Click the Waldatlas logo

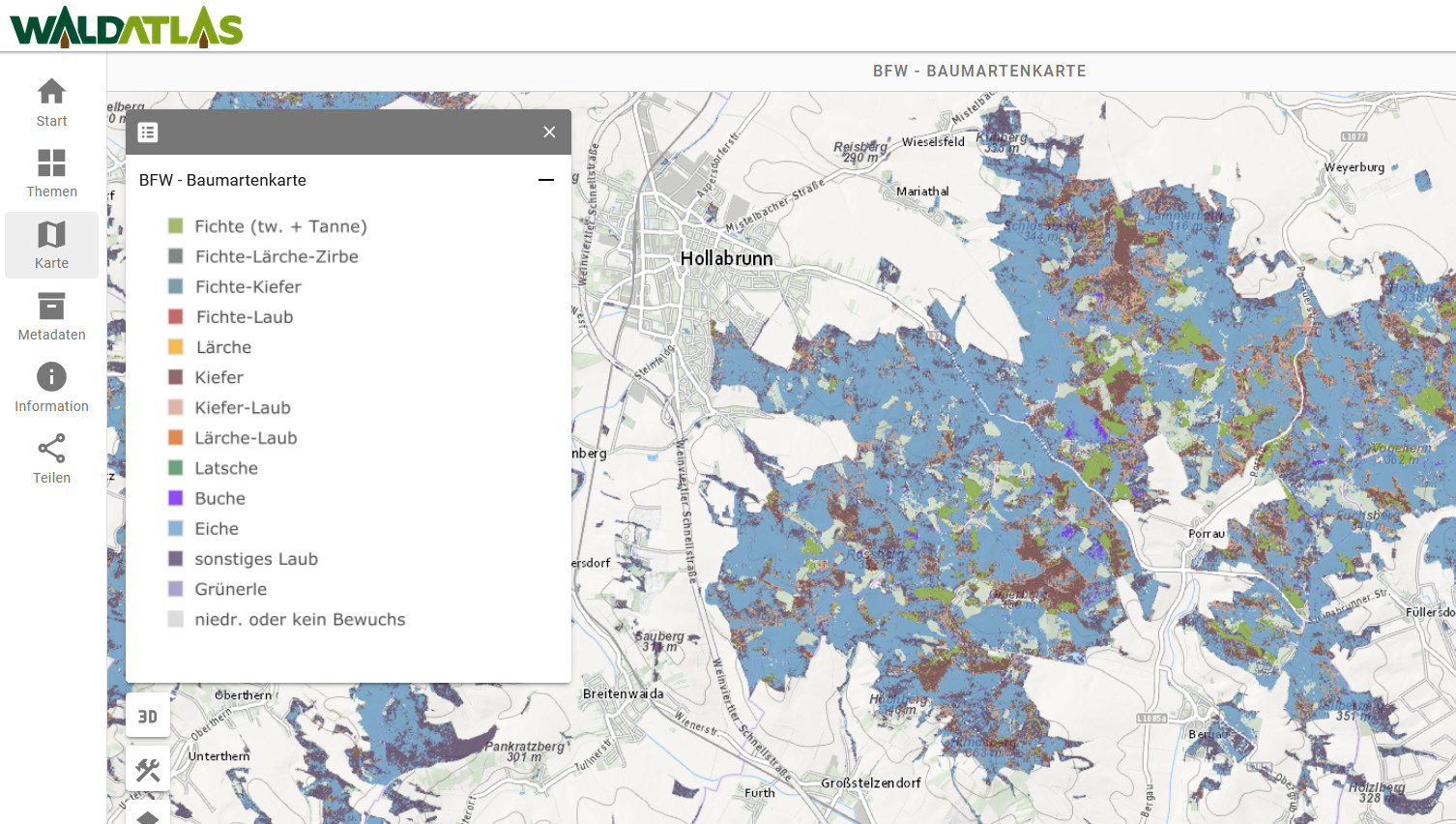(x=127, y=26)
